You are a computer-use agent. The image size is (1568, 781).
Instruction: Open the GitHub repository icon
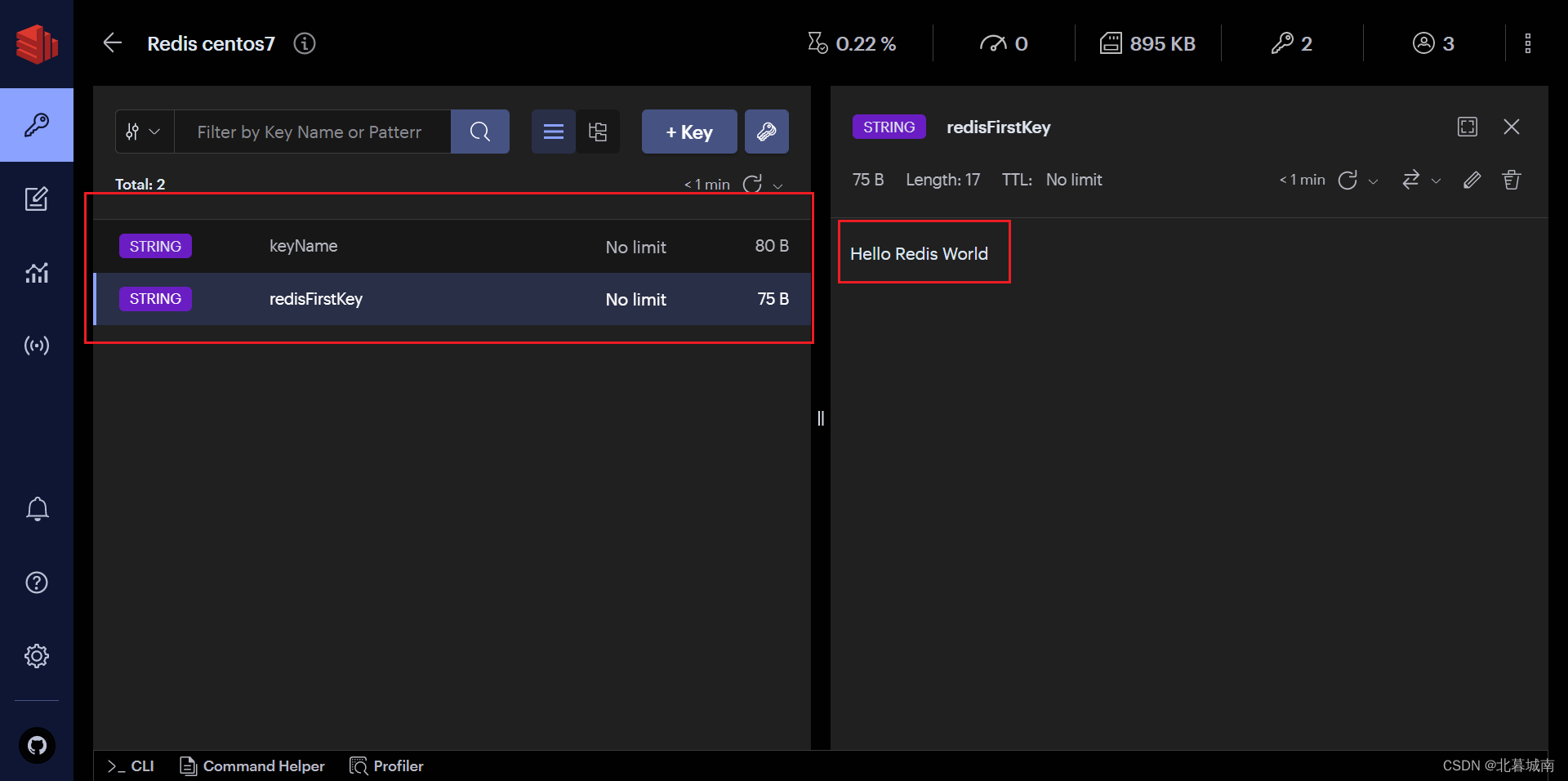pos(37,745)
